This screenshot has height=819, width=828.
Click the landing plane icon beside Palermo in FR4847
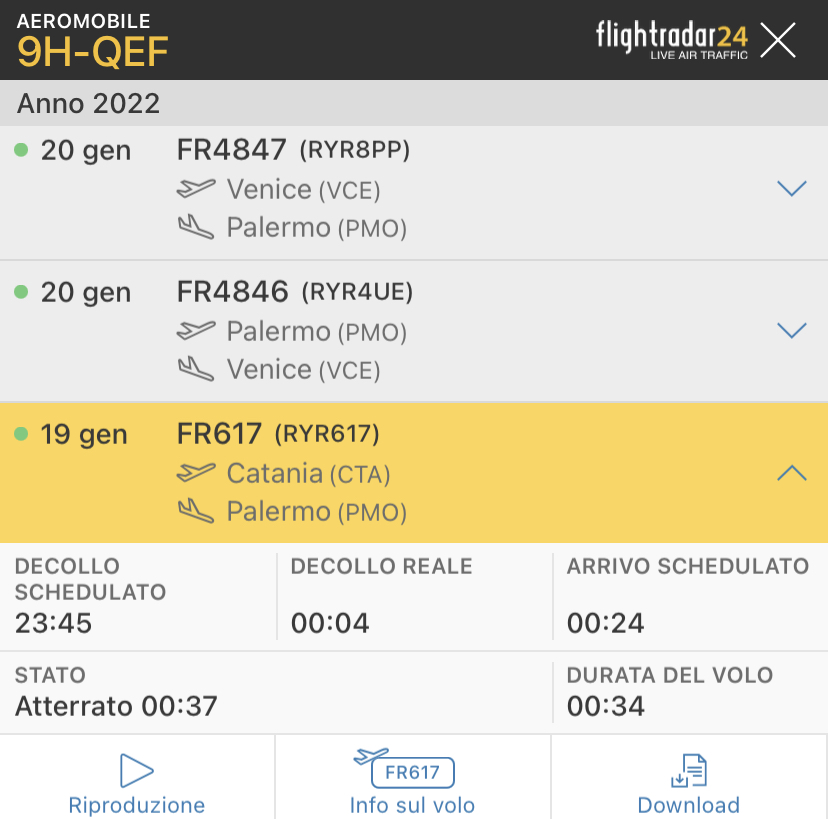click(196, 227)
